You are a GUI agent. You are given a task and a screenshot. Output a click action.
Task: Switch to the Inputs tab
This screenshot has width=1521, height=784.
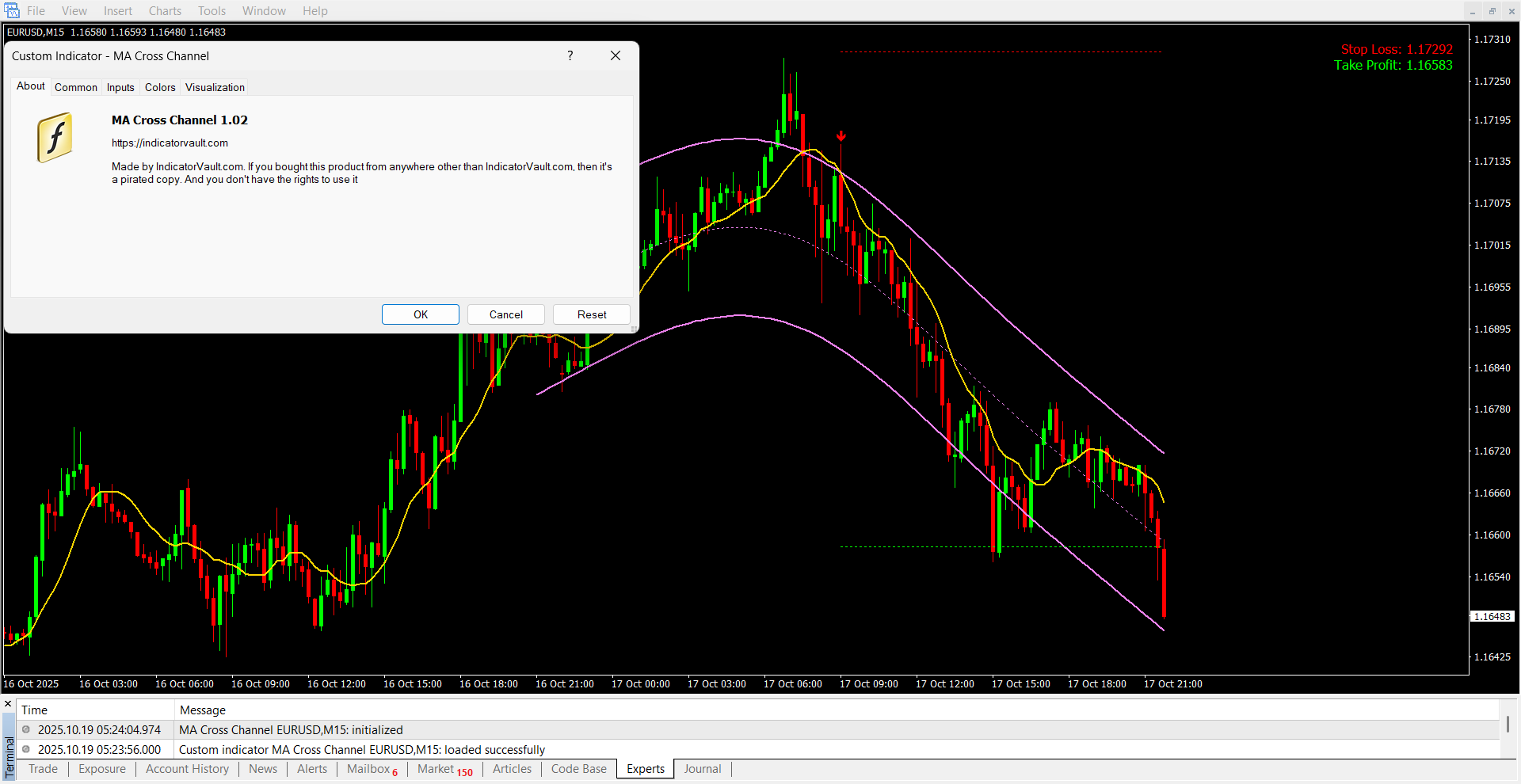tap(120, 87)
